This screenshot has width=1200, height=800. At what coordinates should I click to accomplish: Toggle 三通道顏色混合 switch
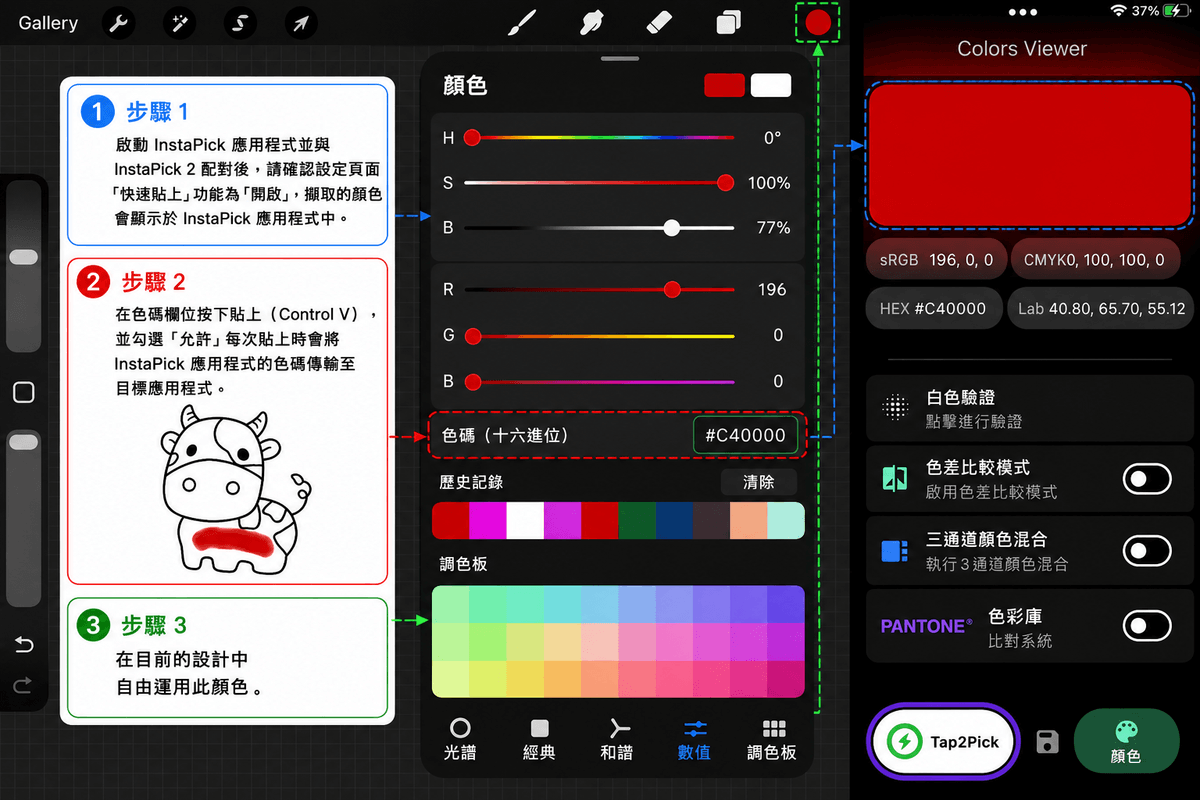(1147, 551)
